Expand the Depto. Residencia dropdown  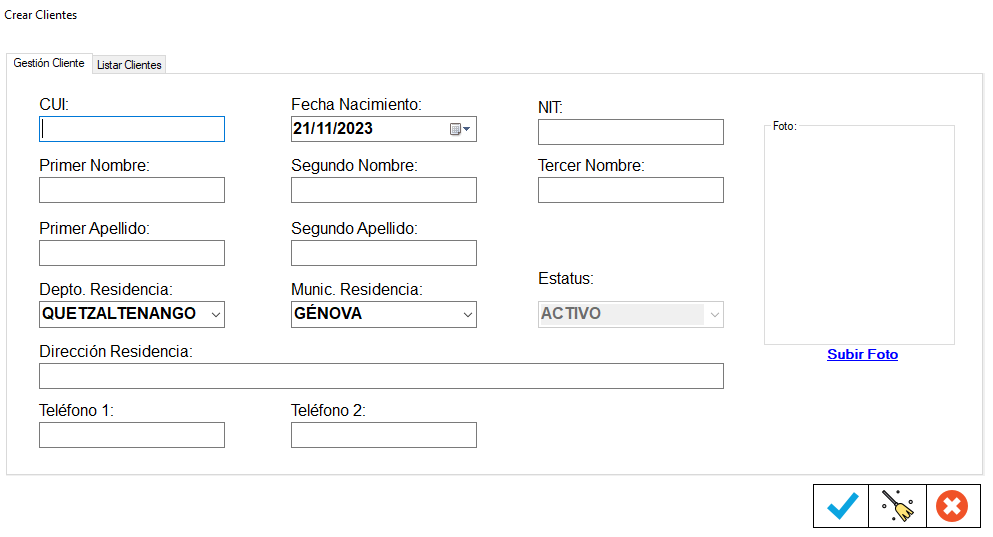point(216,314)
